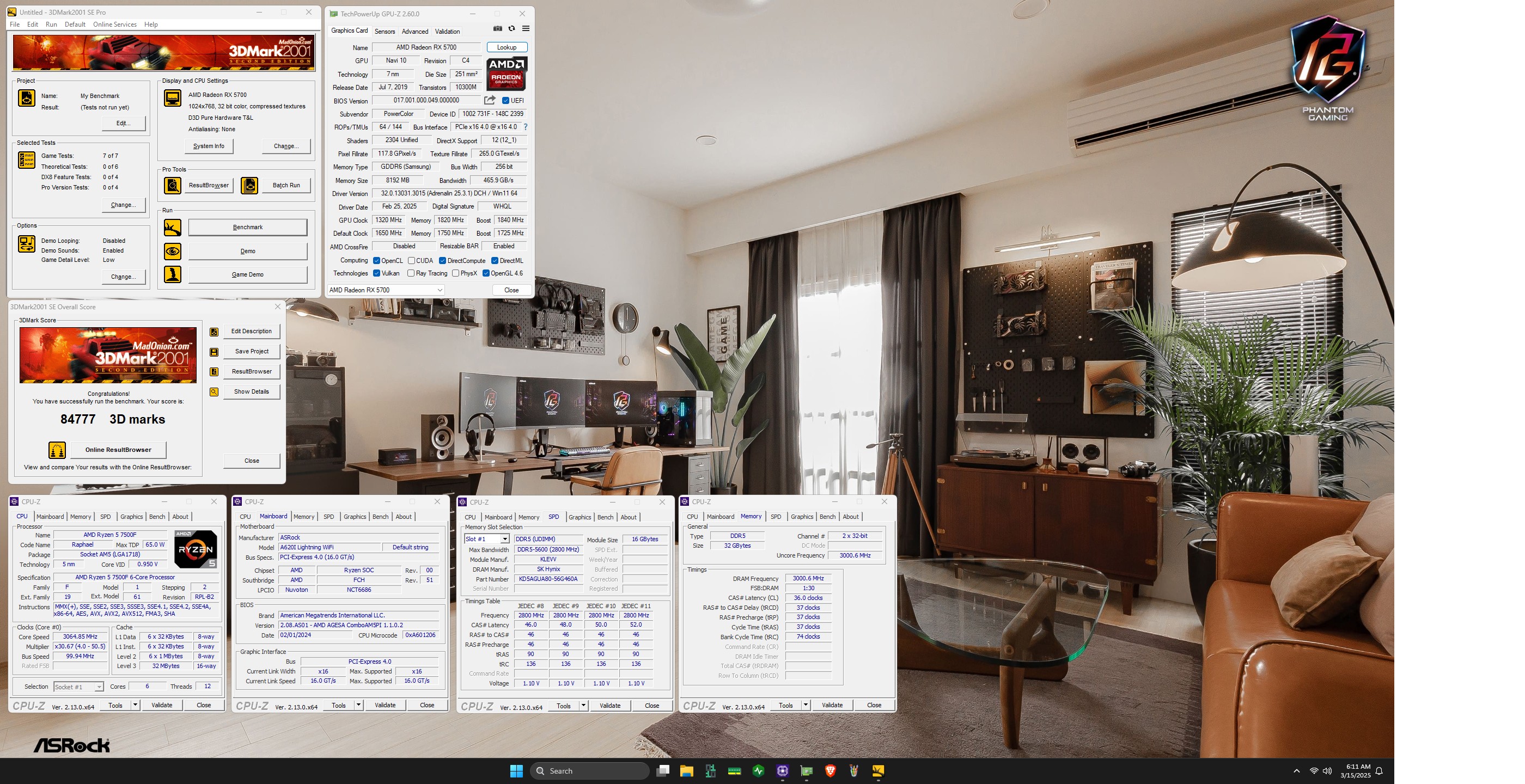This screenshot has width=1525, height=784.
Task: Click the System Info button
Action: pyautogui.click(x=209, y=146)
